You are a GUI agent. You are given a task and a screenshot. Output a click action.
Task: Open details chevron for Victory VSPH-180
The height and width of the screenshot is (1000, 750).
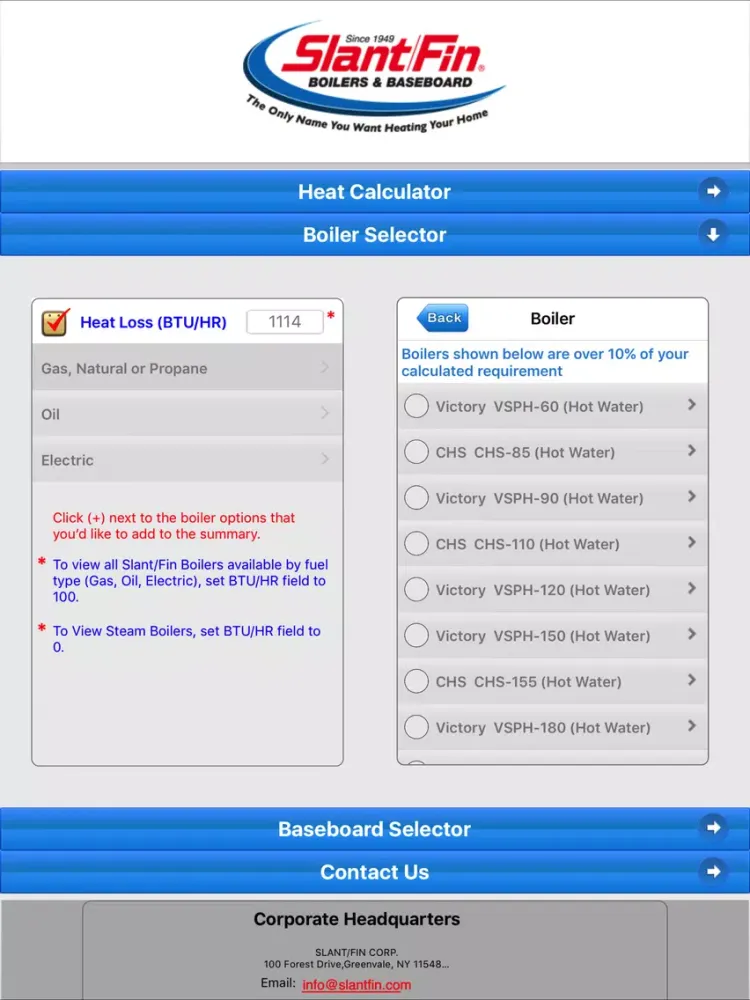(x=692, y=726)
